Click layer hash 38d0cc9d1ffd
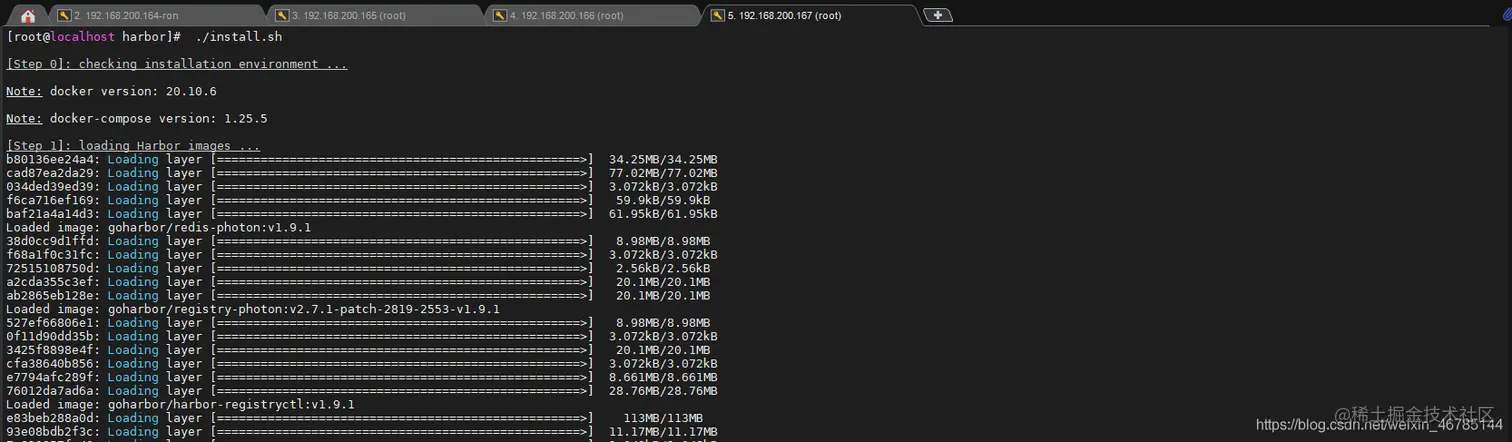1512x442 pixels. (x=50, y=241)
